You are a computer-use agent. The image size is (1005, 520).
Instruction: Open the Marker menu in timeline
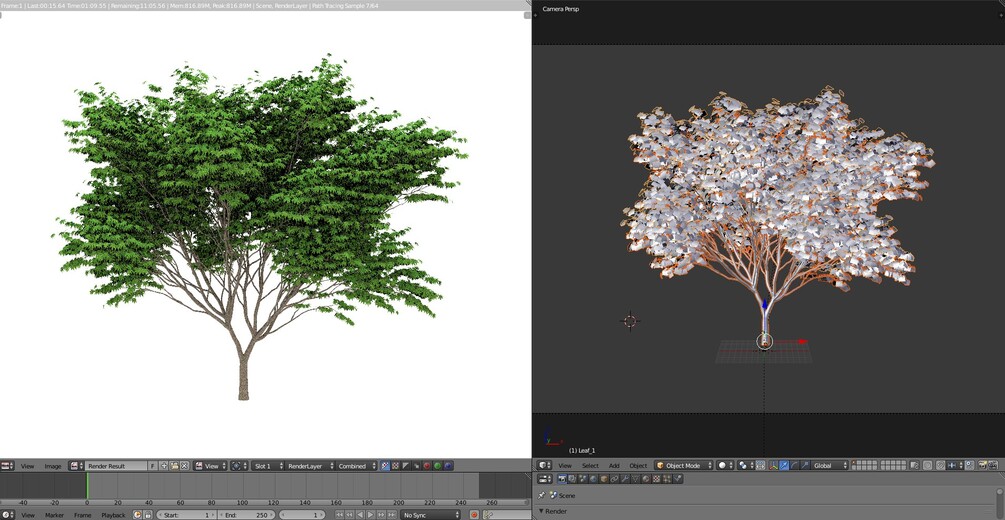coord(54,515)
